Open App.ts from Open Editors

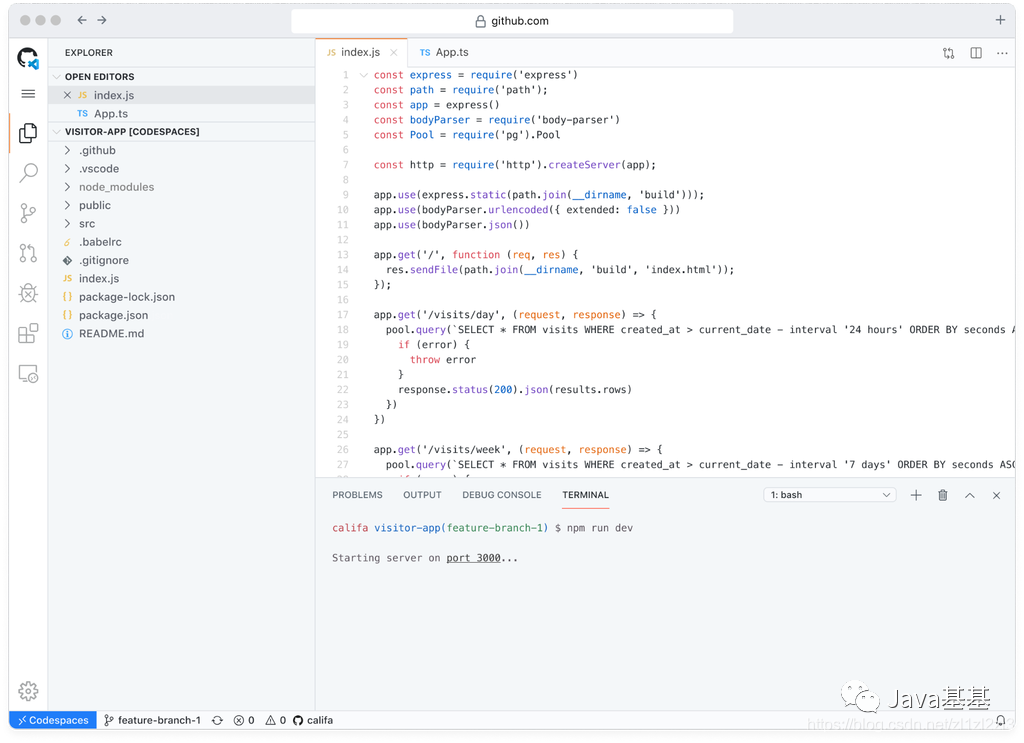[x=183, y=114]
